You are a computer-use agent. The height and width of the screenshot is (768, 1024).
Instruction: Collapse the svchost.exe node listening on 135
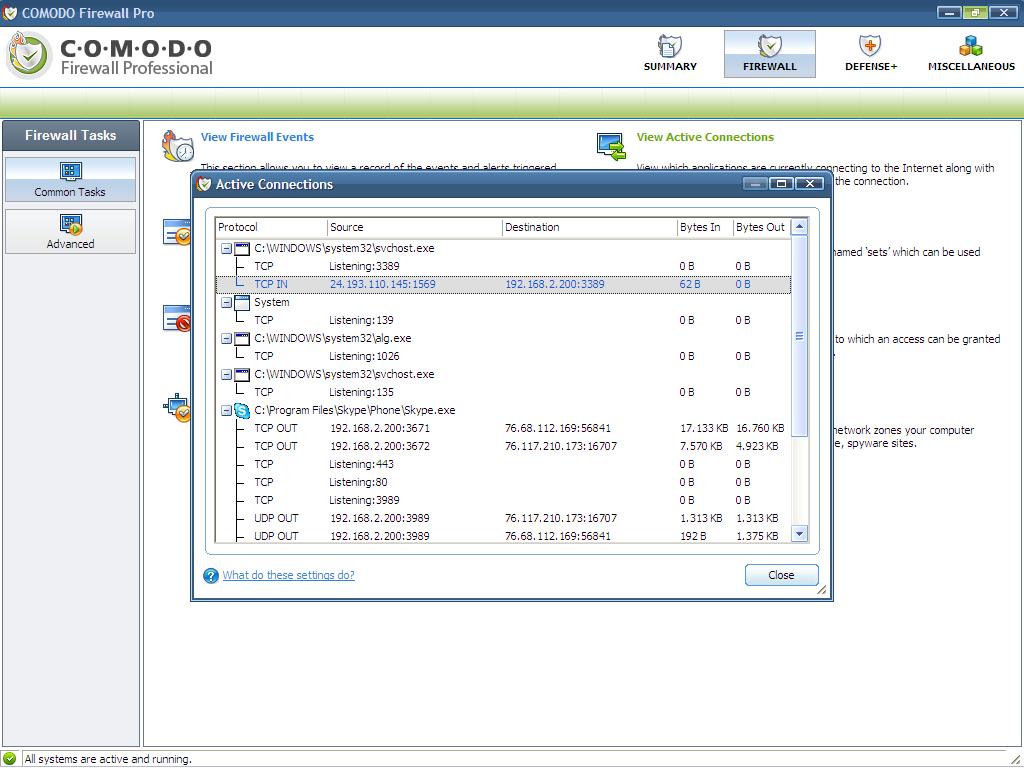(x=226, y=374)
